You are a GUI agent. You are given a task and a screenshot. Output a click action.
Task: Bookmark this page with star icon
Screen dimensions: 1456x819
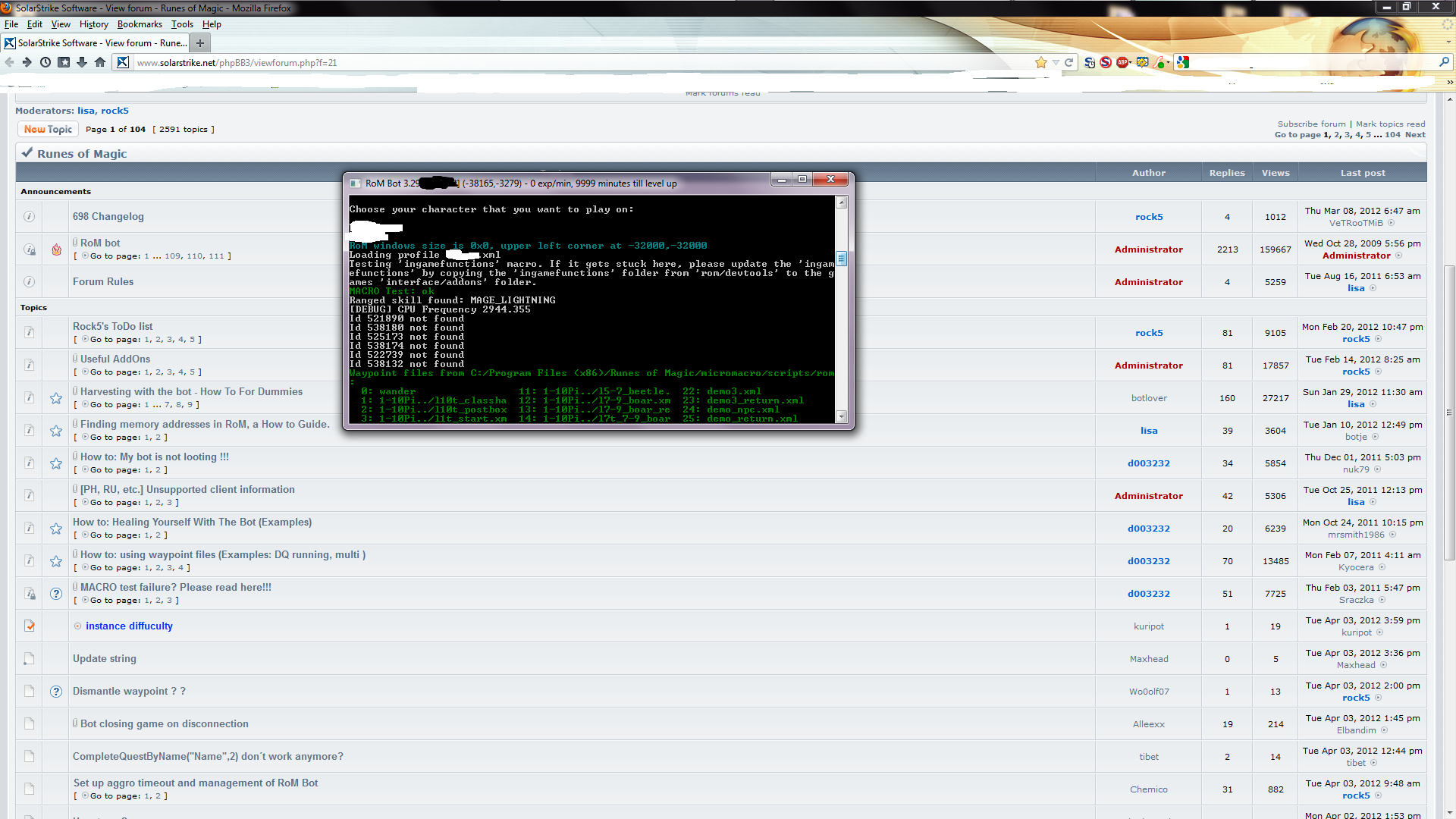pyautogui.click(x=1041, y=63)
